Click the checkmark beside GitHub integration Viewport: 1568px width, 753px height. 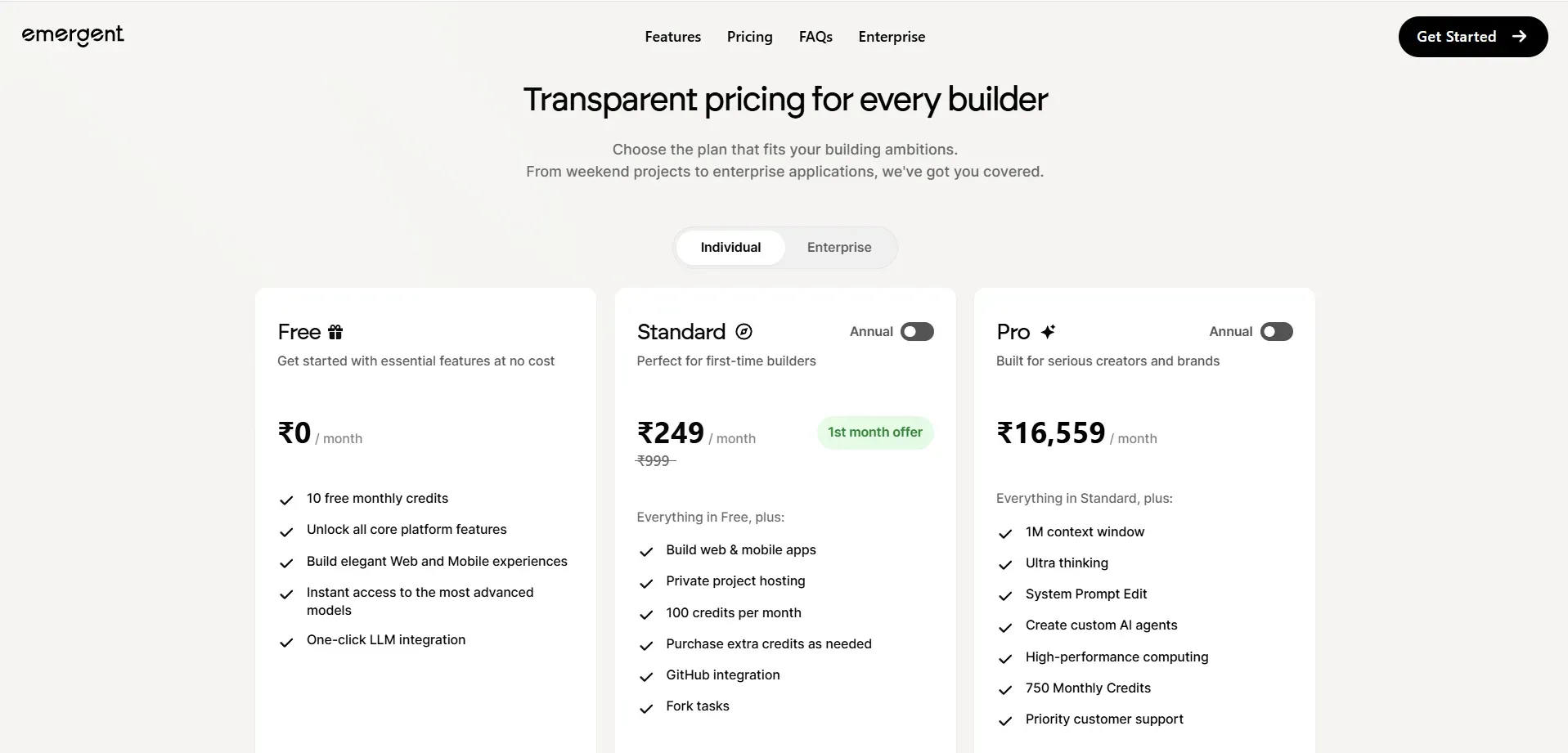tap(645, 677)
